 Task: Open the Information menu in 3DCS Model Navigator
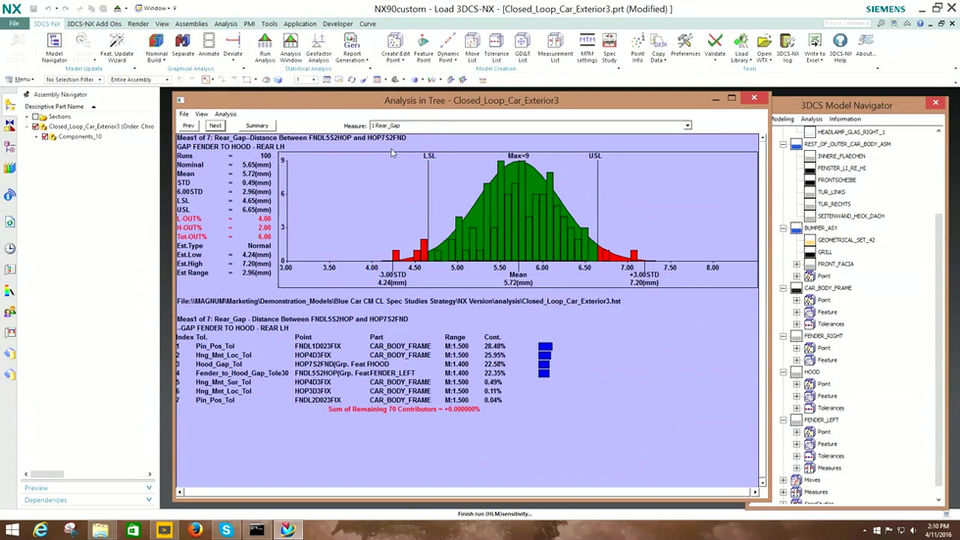[x=845, y=119]
